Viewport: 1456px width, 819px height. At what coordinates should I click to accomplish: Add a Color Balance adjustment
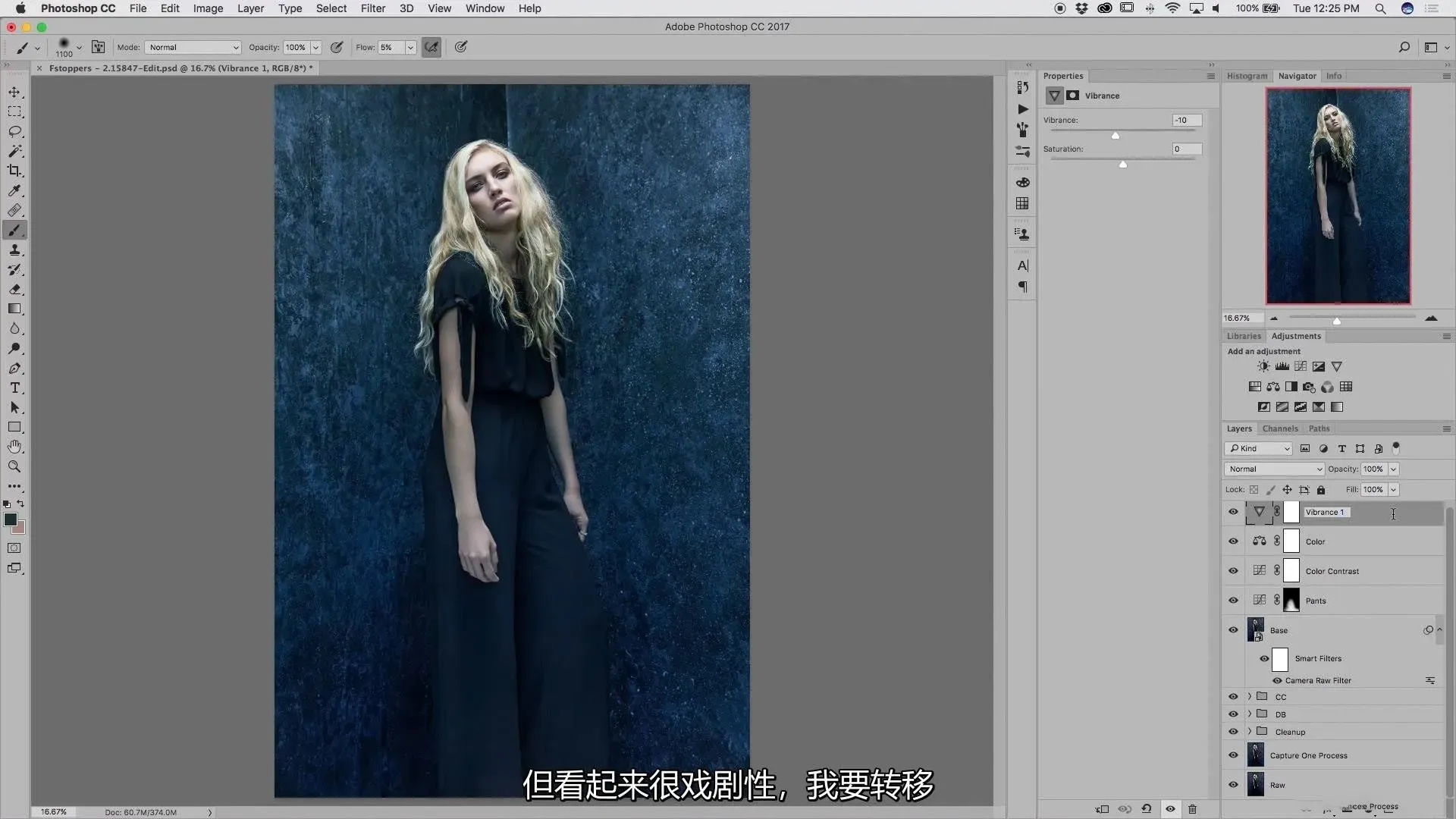click(x=1273, y=387)
